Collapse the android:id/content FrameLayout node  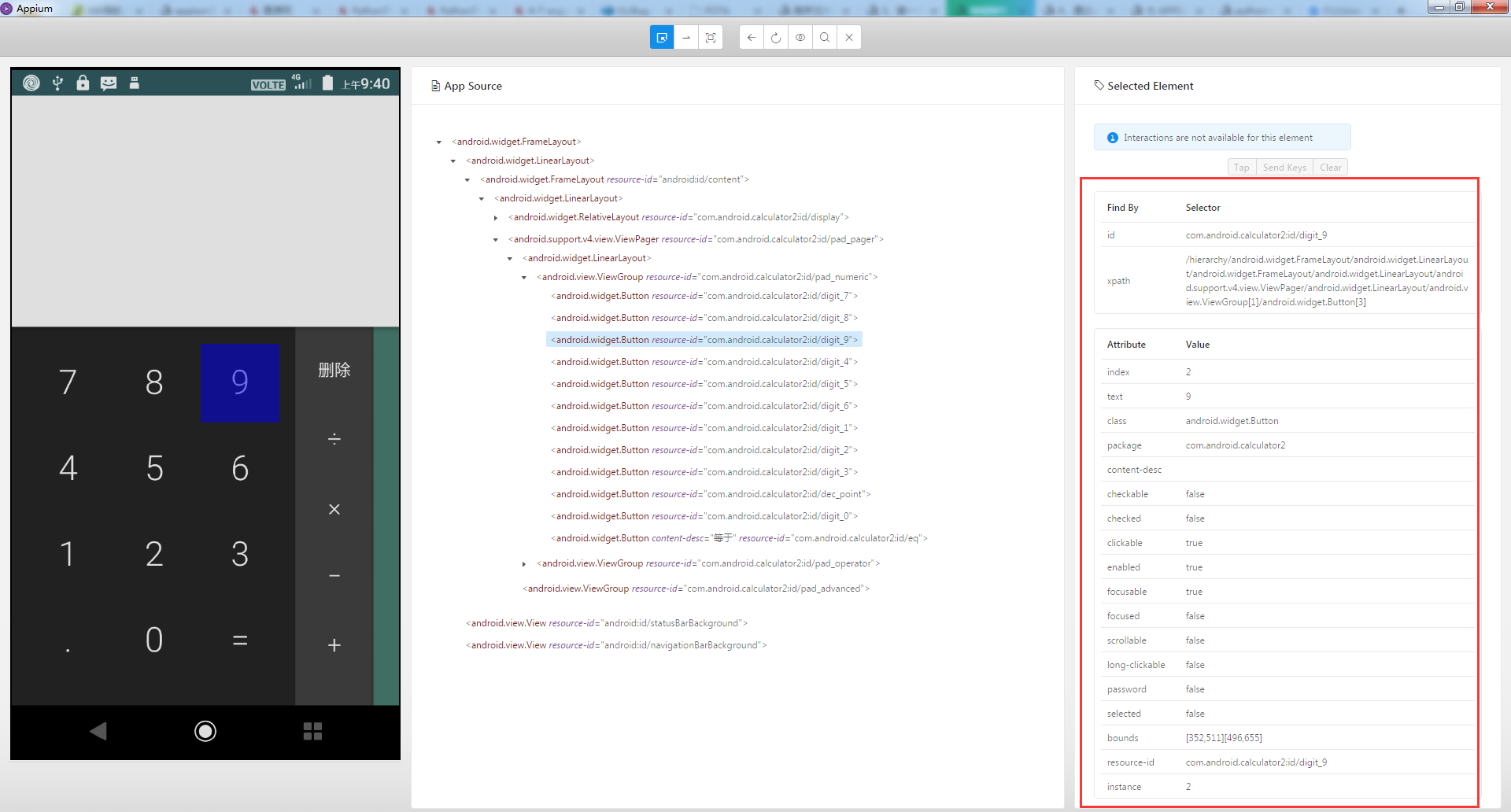pos(467,180)
